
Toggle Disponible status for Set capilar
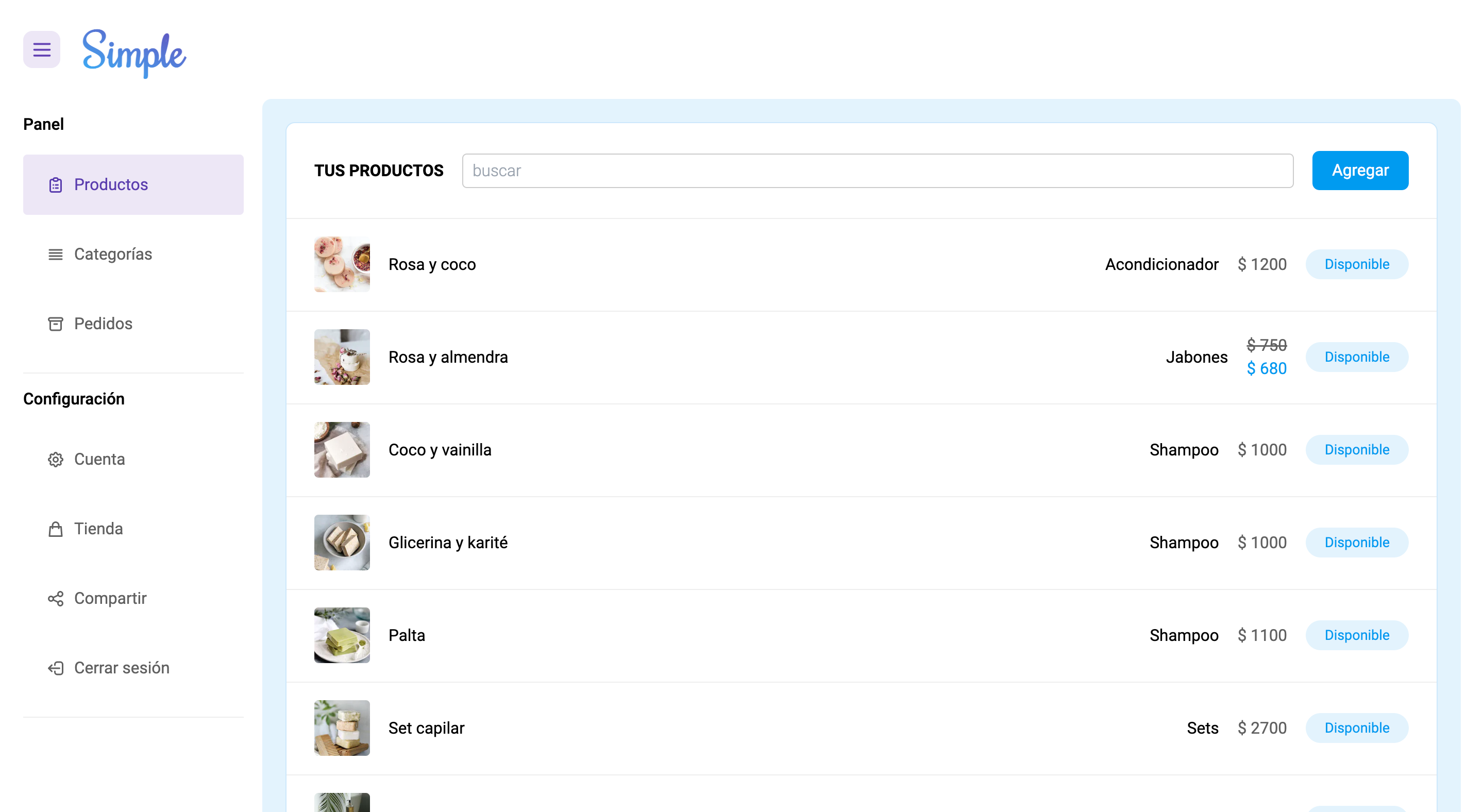(x=1356, y=728)
